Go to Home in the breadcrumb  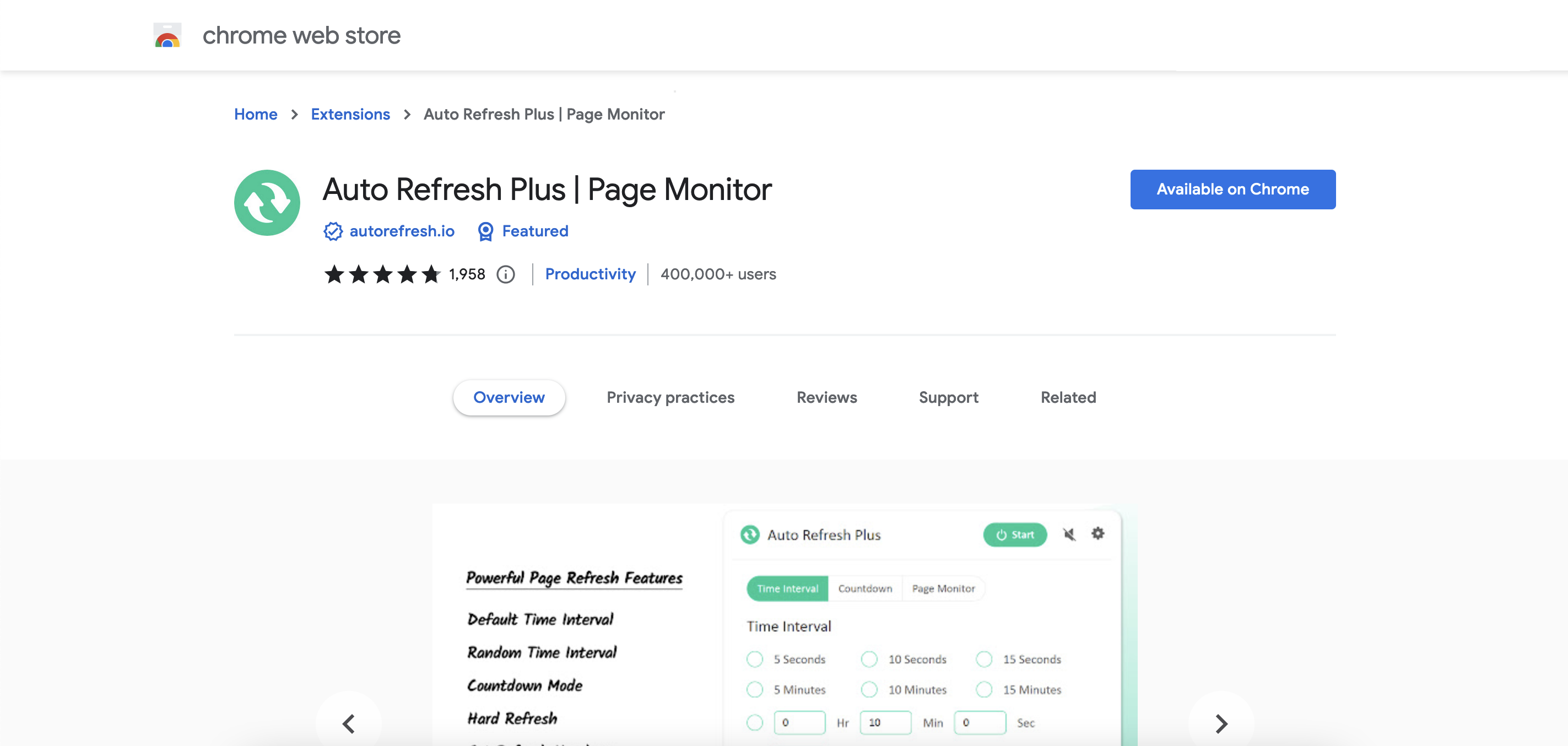(x=256, y=114)
